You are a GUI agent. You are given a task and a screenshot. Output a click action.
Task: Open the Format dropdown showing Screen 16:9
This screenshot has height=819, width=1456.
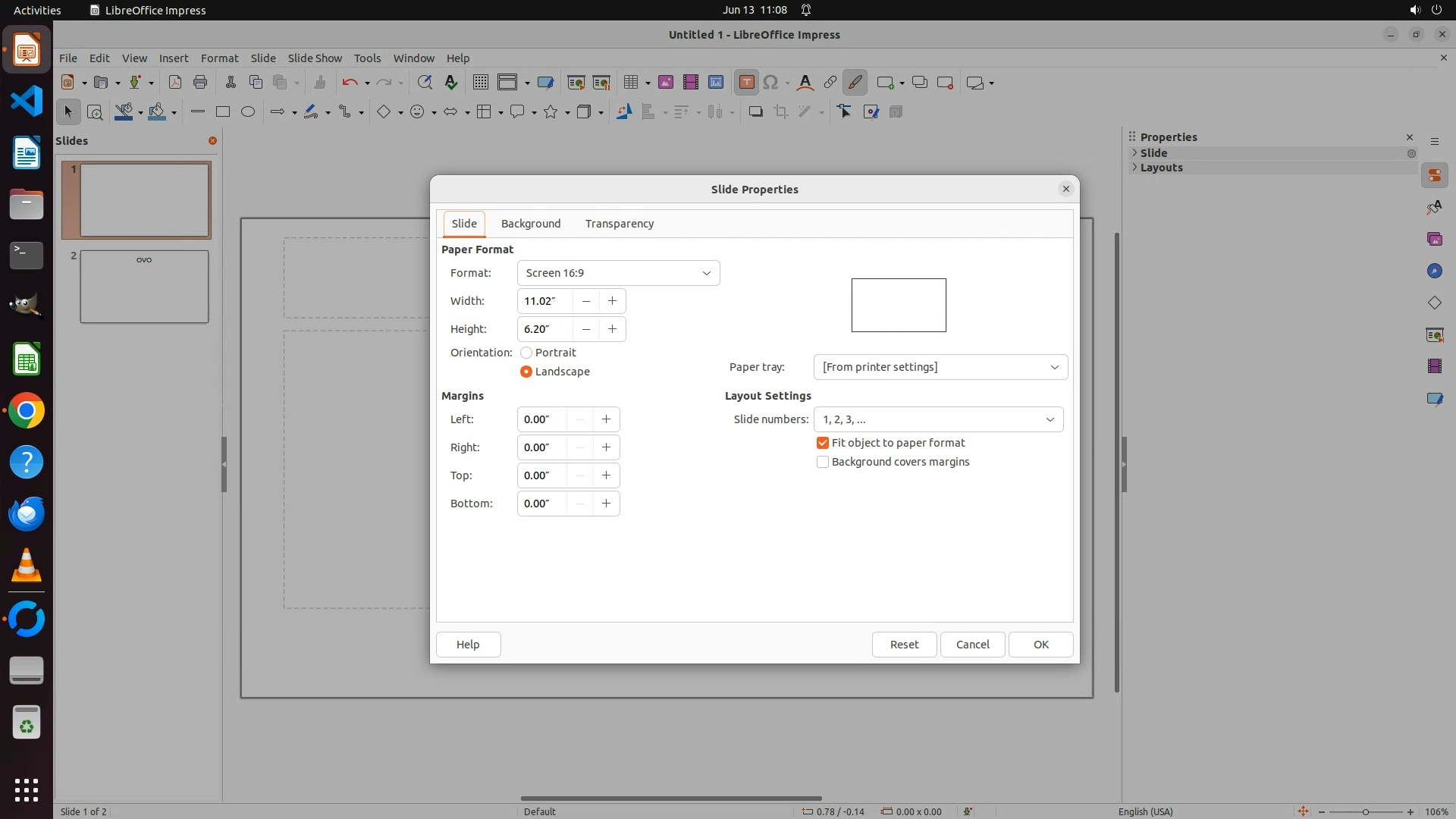[x=618, y=273]
